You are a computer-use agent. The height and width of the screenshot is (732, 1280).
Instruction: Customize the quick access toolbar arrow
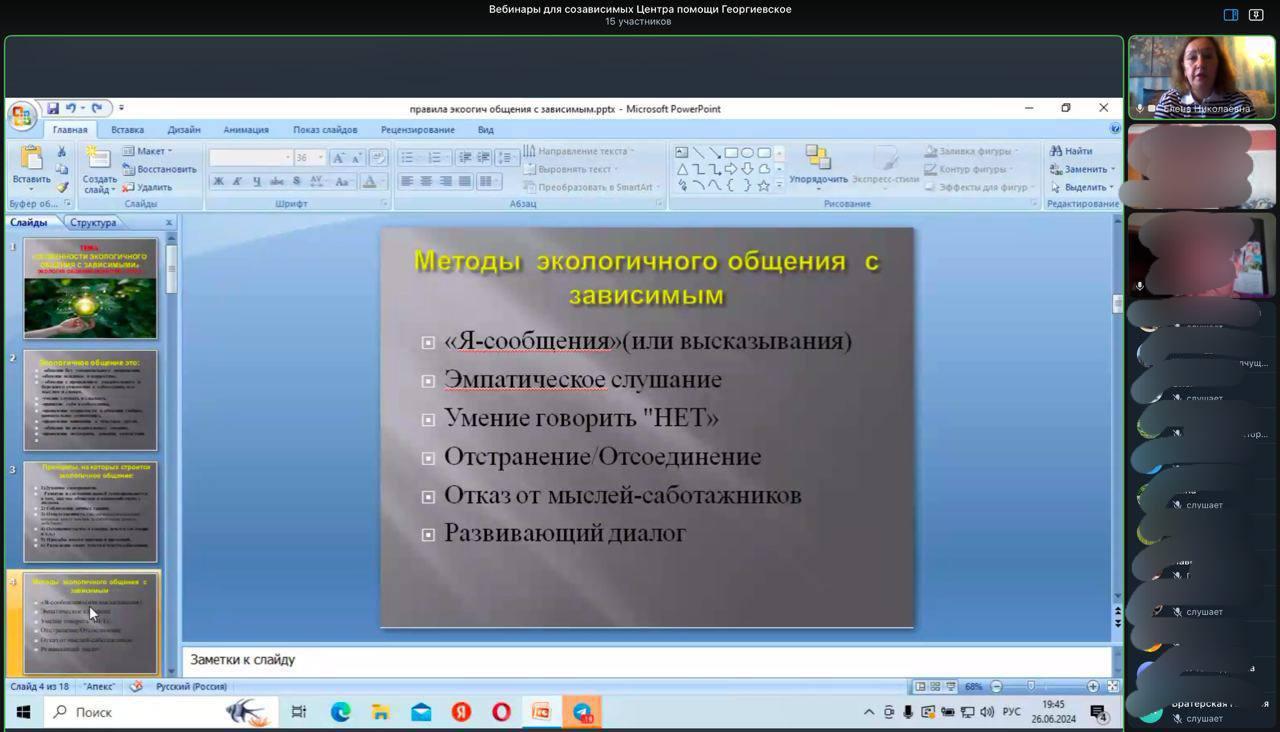(121, 108)
